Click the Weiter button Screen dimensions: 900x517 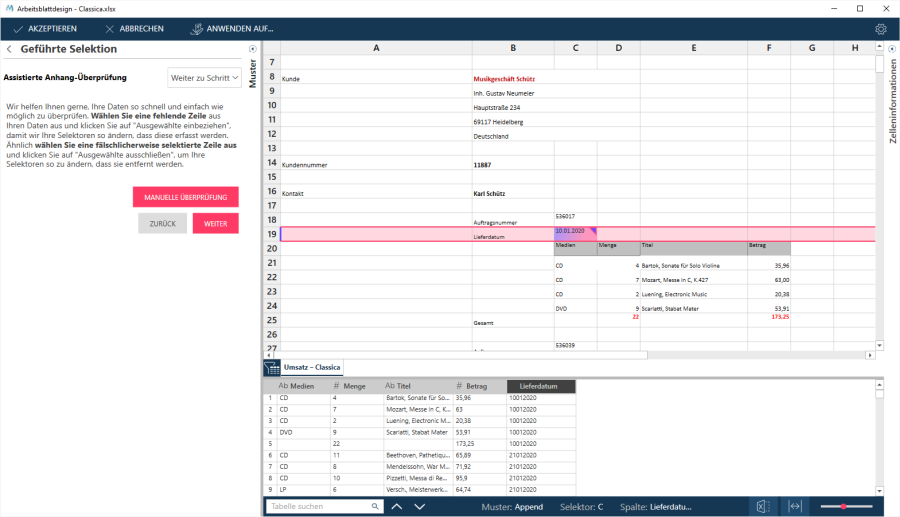click(x=215, y=224)
